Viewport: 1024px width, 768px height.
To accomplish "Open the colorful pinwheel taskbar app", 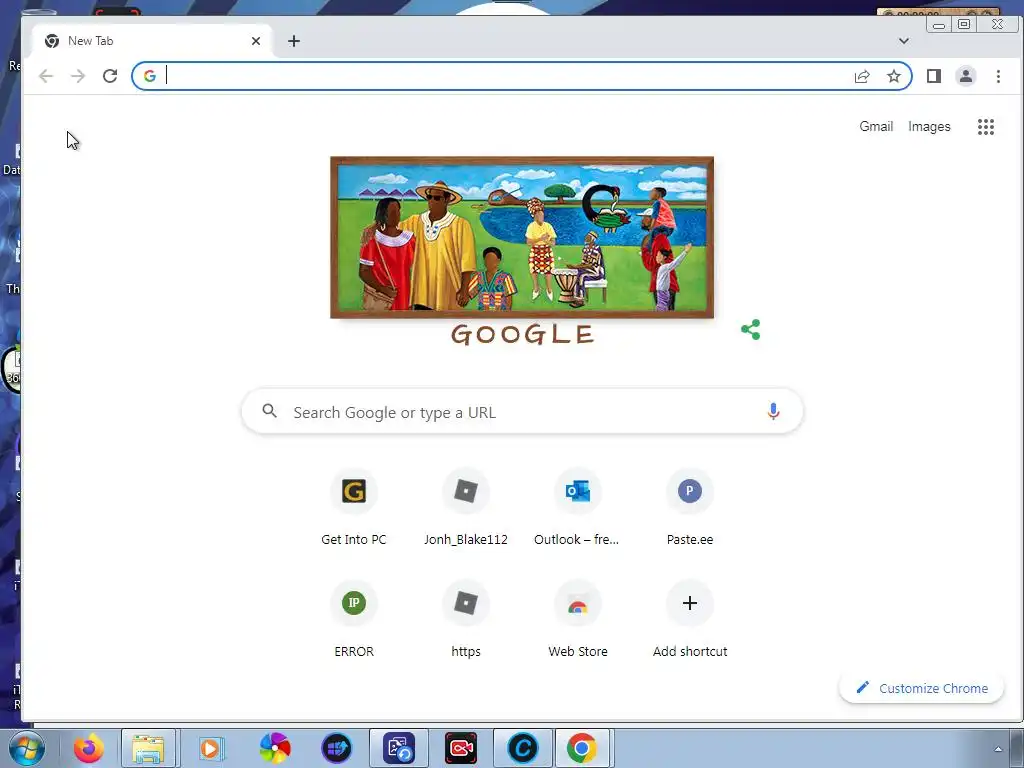I will coord(275,748).
